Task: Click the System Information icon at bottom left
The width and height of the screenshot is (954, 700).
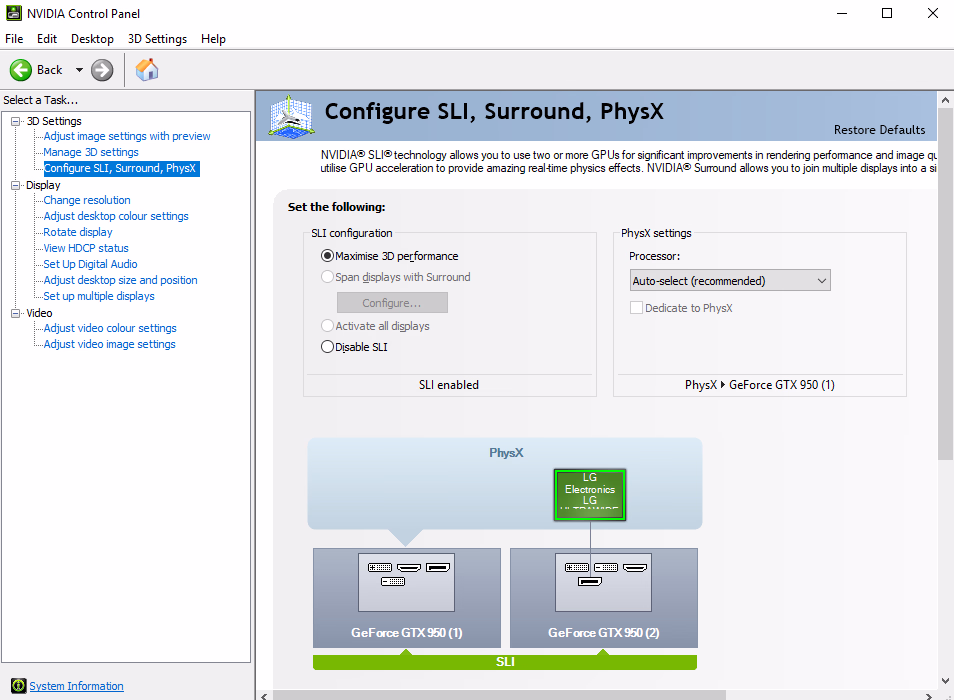Action: point(15,686)
